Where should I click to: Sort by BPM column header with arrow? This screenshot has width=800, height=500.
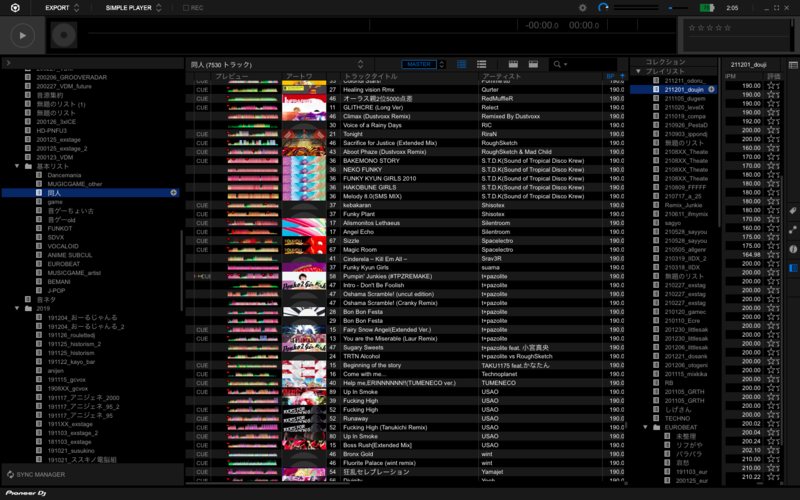[x=615, y=76]
